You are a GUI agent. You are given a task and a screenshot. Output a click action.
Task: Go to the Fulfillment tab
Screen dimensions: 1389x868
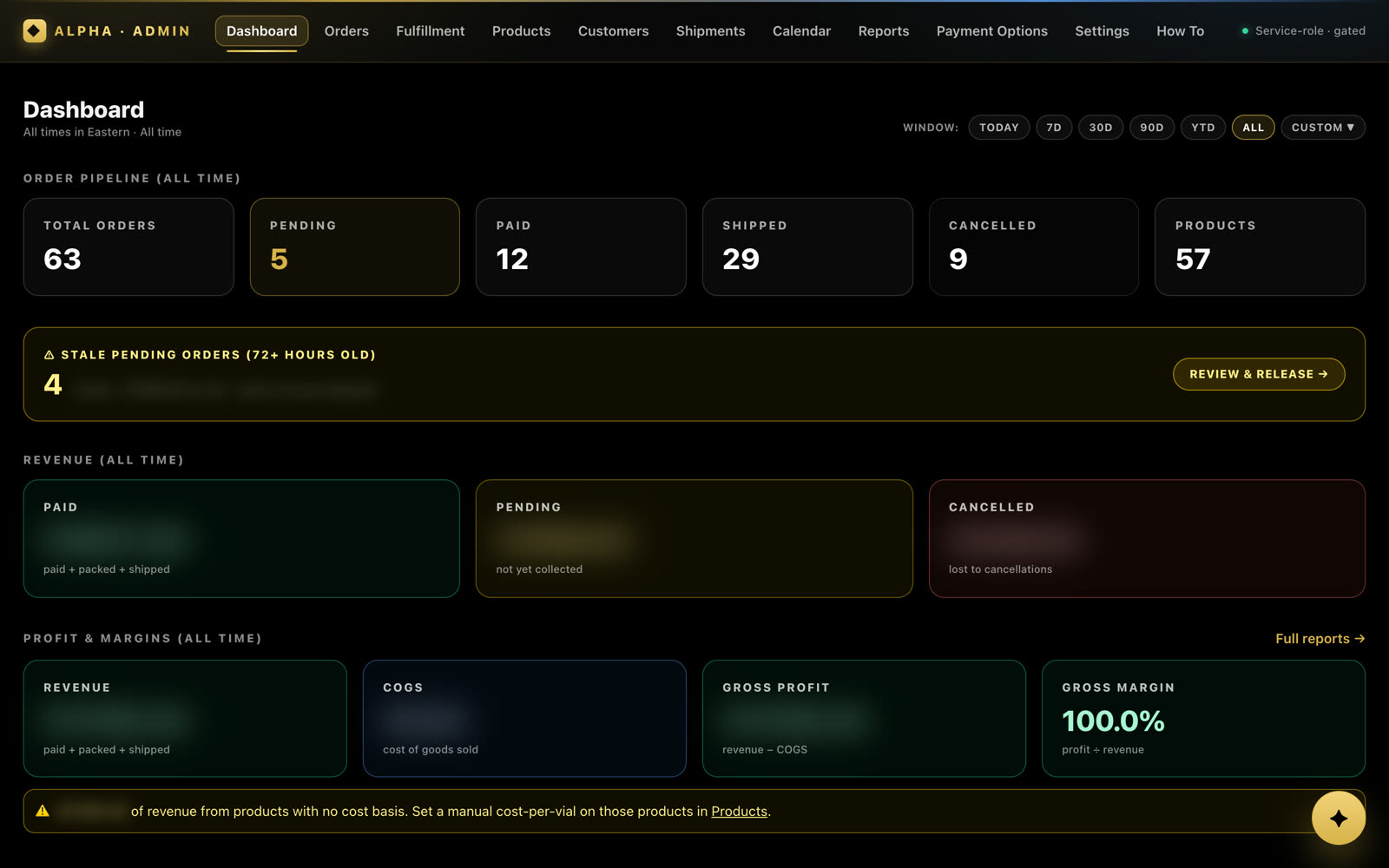(431, 31)
